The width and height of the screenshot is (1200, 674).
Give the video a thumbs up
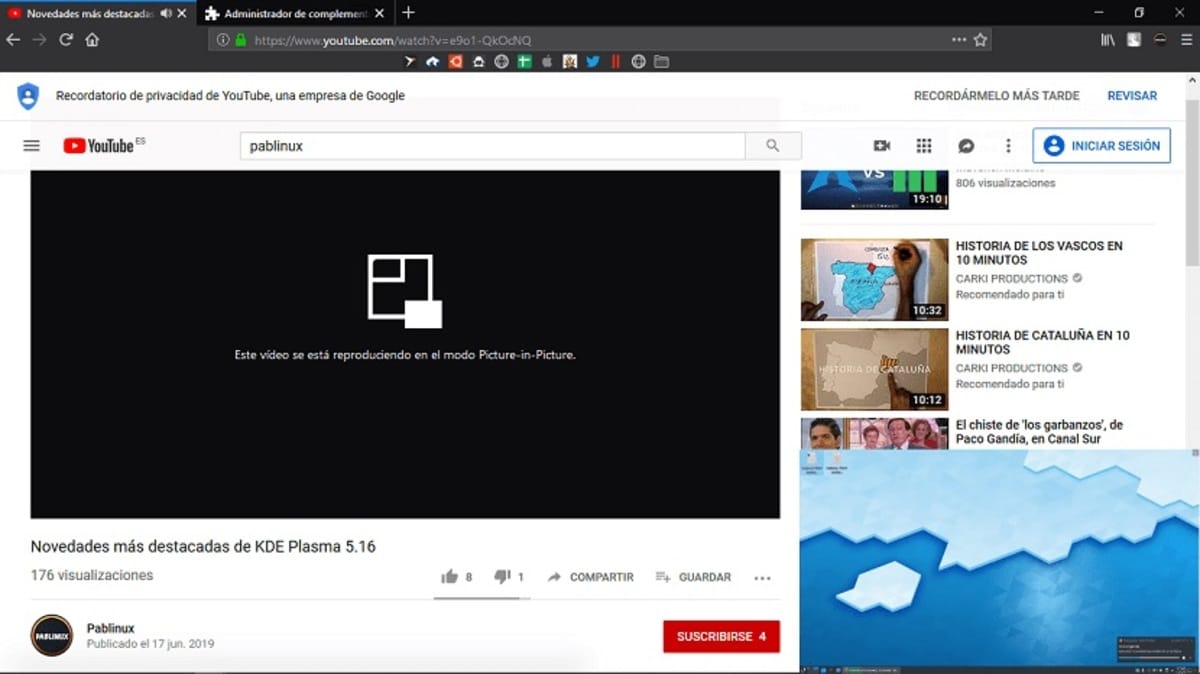coord(450,576)
